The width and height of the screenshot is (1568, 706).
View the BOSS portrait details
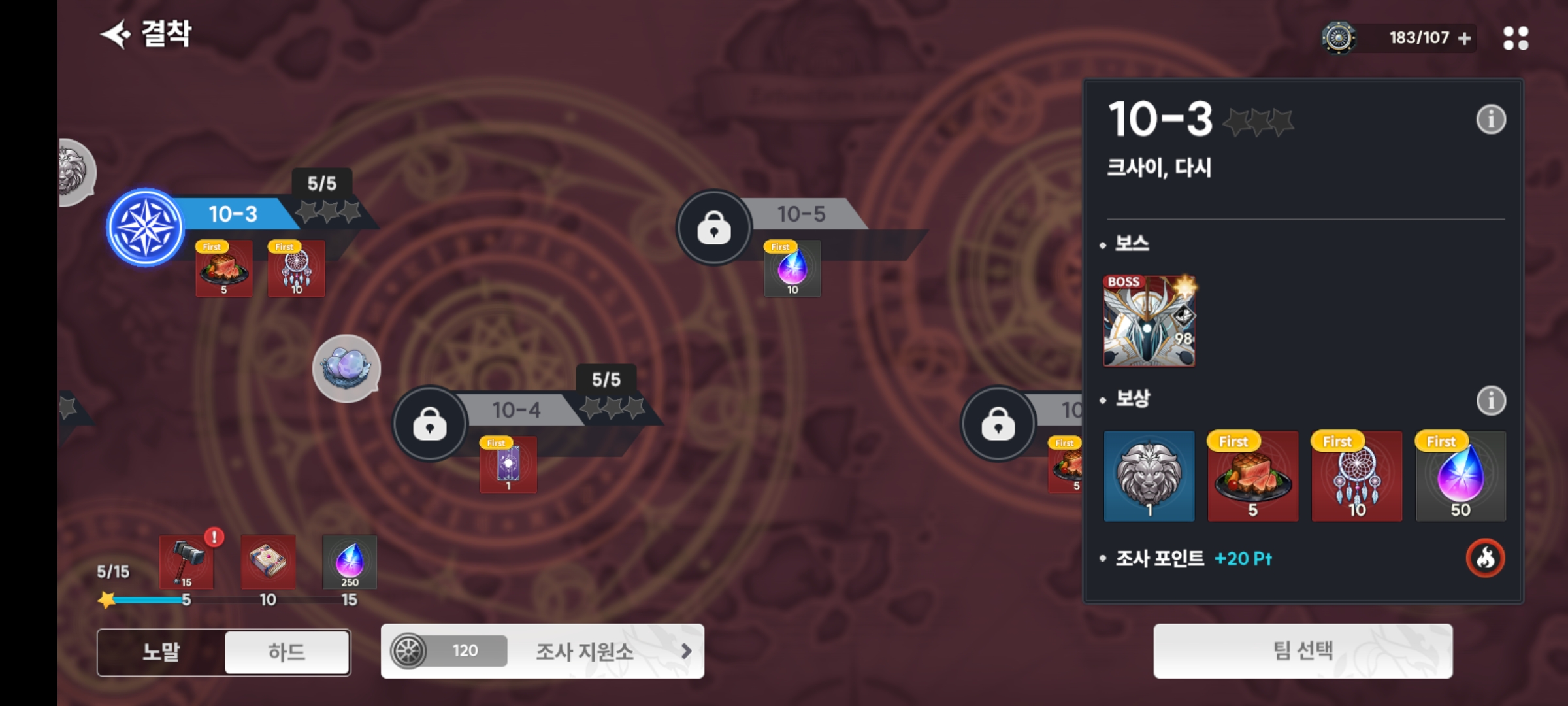click(1149, 320)
